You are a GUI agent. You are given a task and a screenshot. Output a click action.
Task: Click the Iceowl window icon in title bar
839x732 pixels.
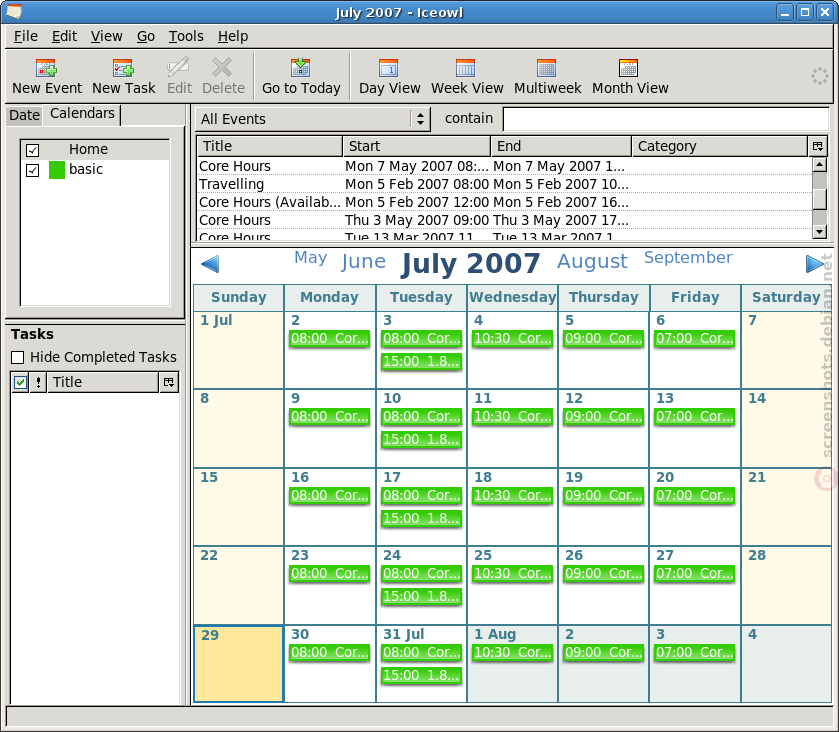point(14,11)
